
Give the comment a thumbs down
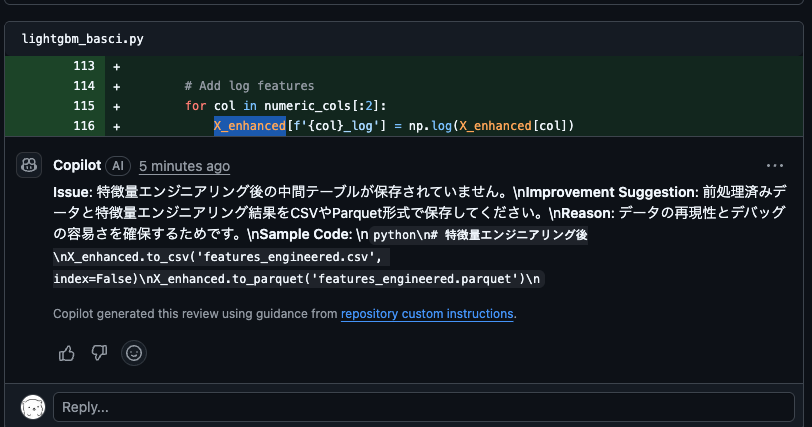(x=99, y=352)
